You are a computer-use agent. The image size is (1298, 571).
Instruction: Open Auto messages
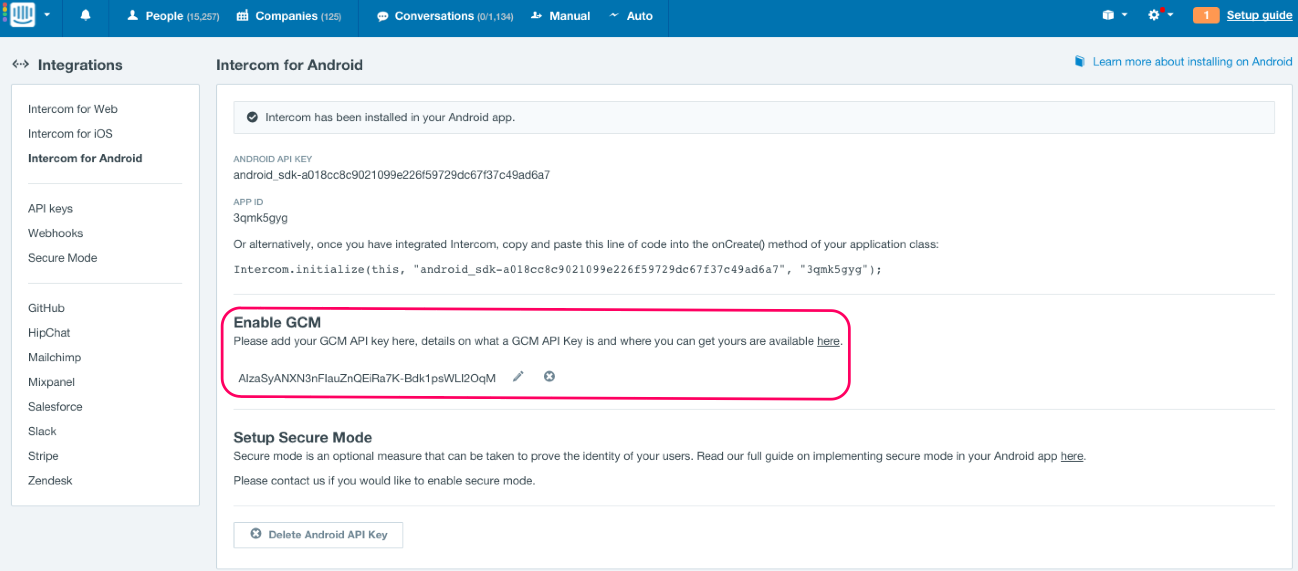click(x=631, y=16)
